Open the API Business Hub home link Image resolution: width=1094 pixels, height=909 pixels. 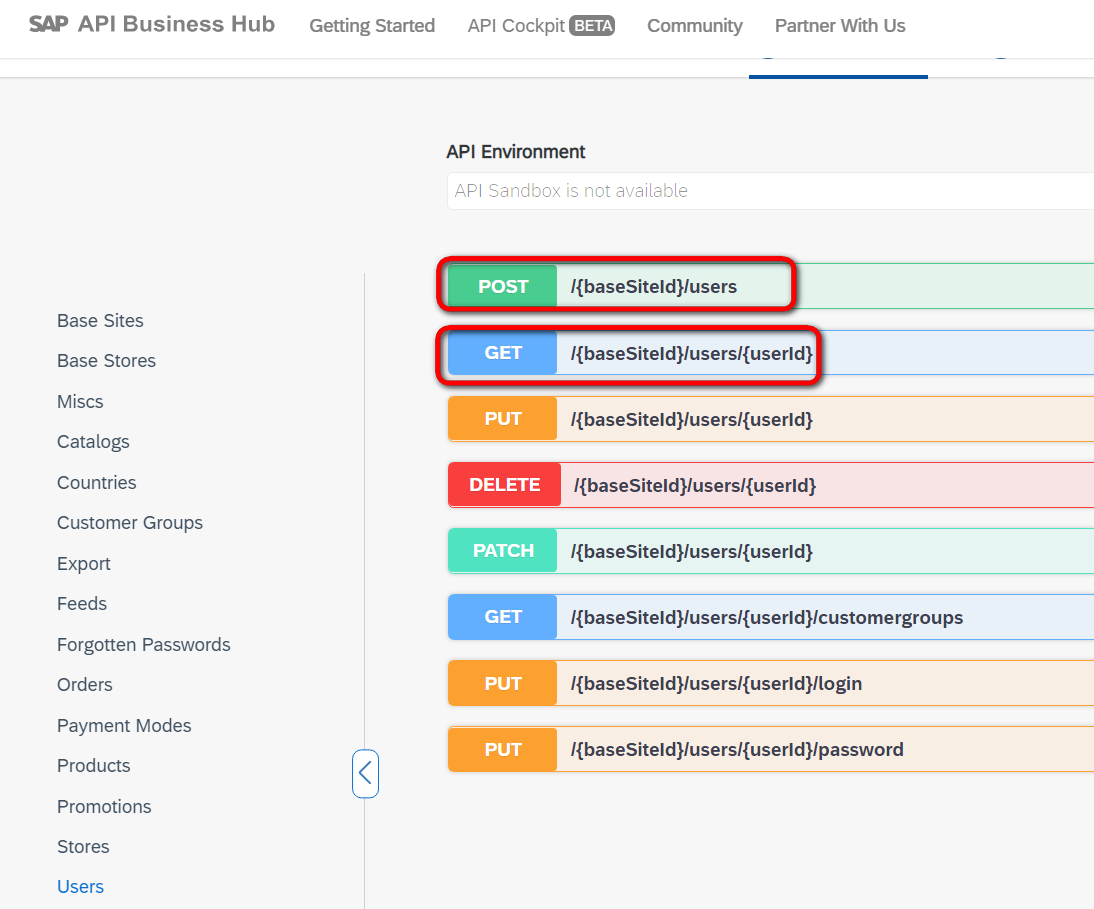177,24
